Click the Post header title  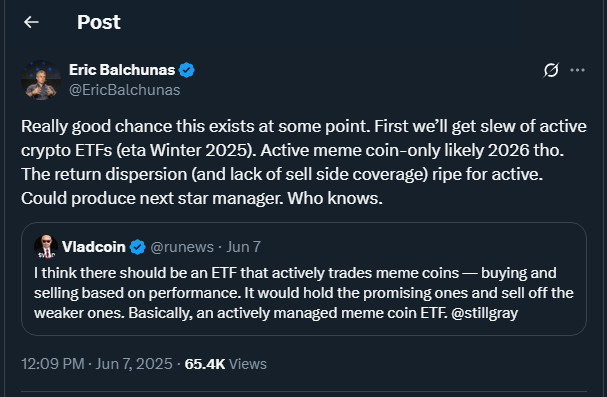pos(99,22)
